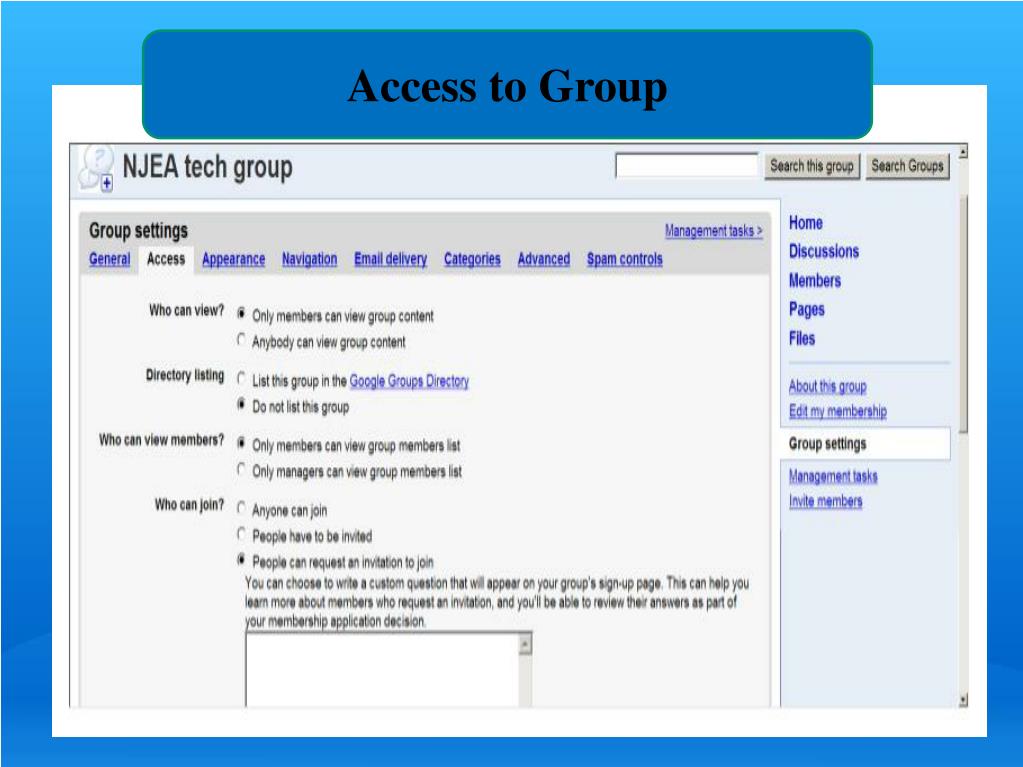Go to Home in the sidebar
The image size is (1023, 767).
(806, 223)
